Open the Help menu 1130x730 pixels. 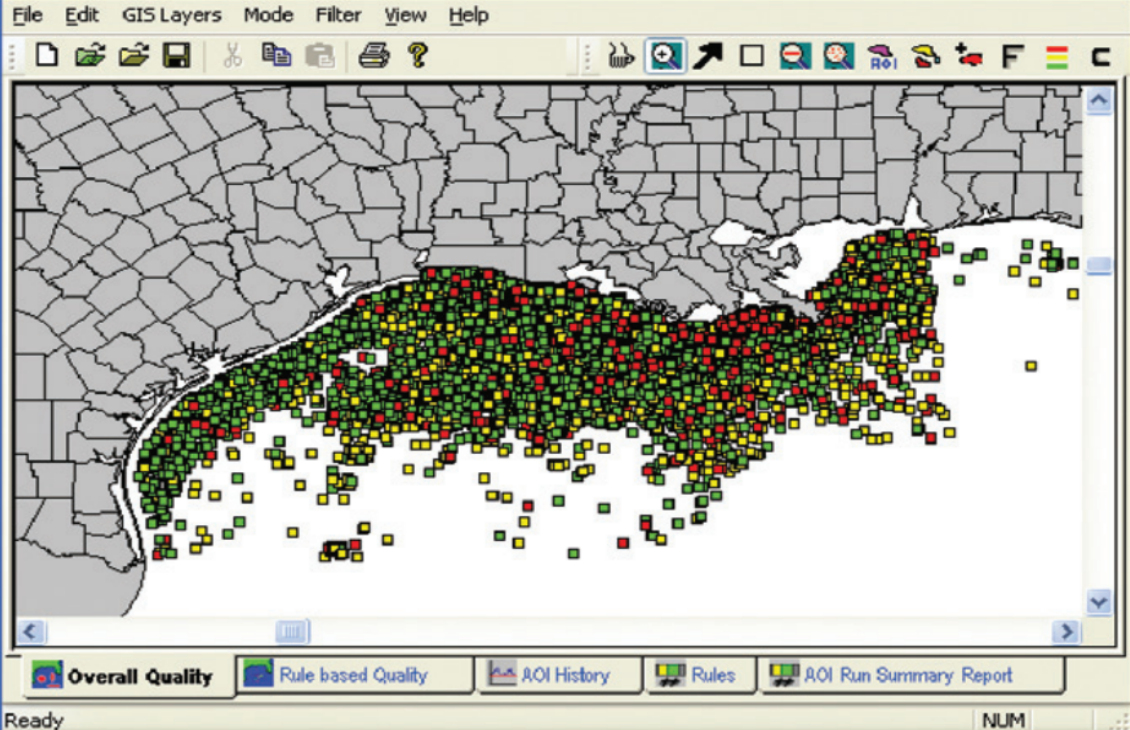(468, 14)
